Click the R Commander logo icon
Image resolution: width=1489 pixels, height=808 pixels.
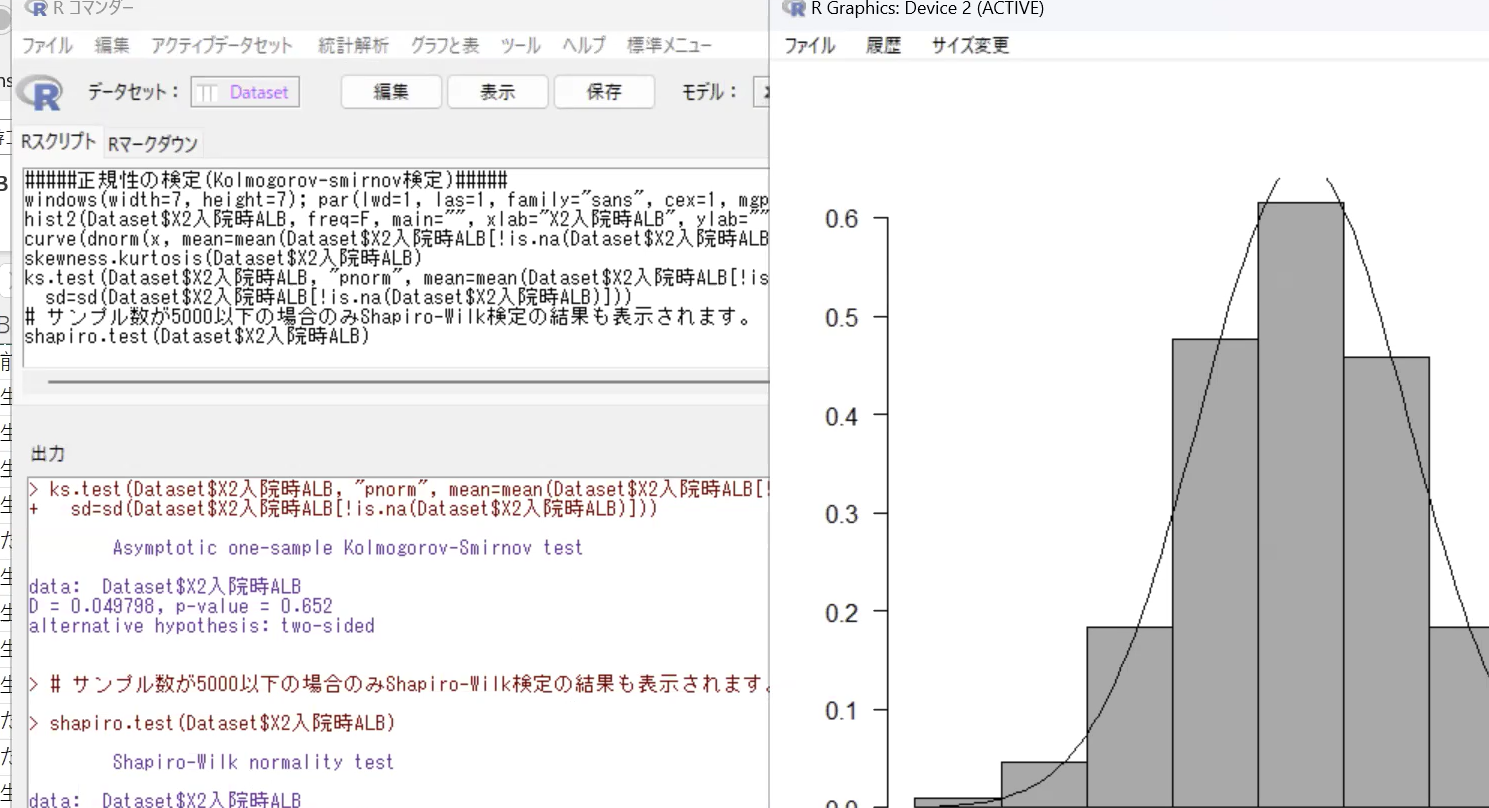coord(40,92)
